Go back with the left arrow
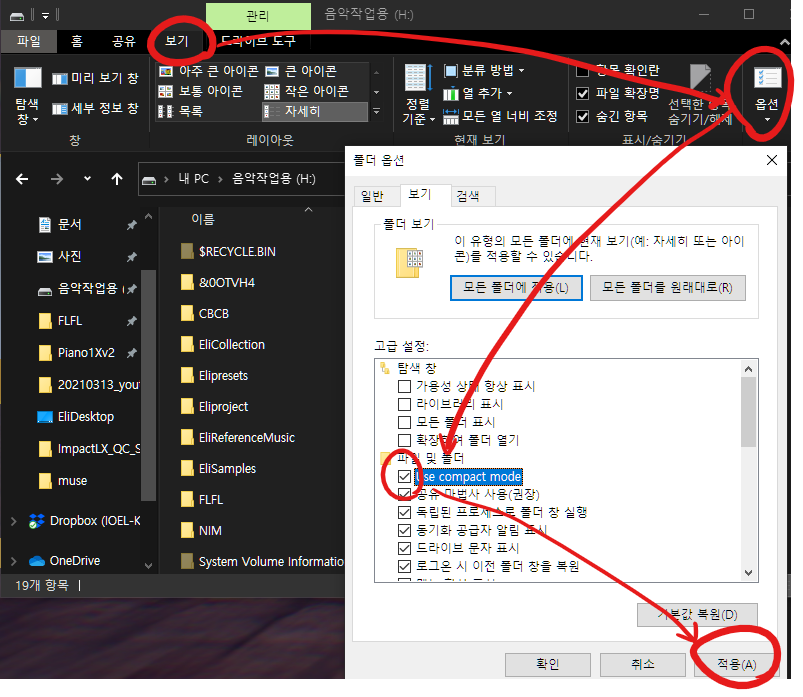This screenshot has height=697, width=803. click(22, 179)
